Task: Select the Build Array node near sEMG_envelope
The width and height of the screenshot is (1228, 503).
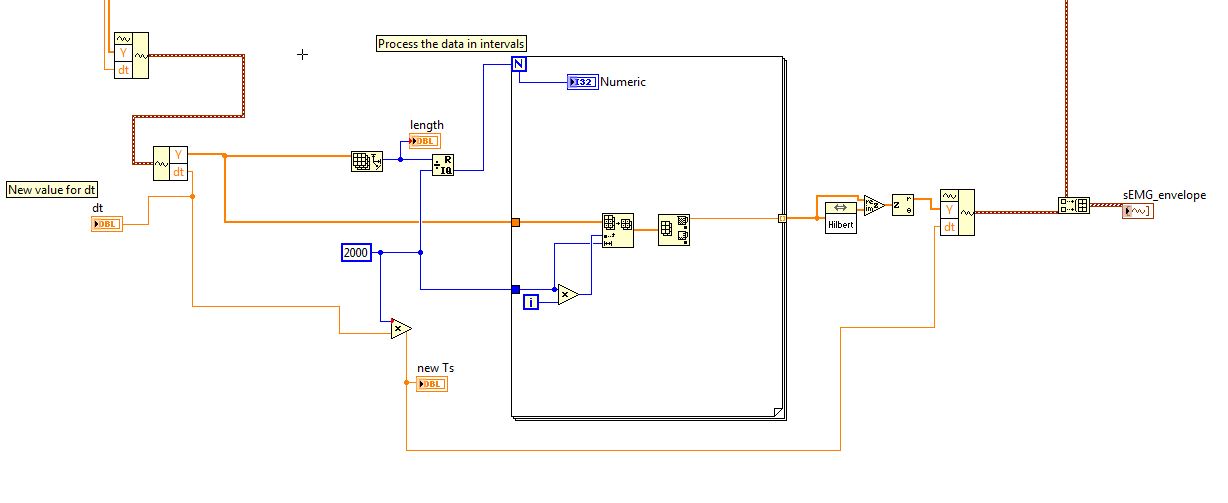Action: click(1074, 205)
